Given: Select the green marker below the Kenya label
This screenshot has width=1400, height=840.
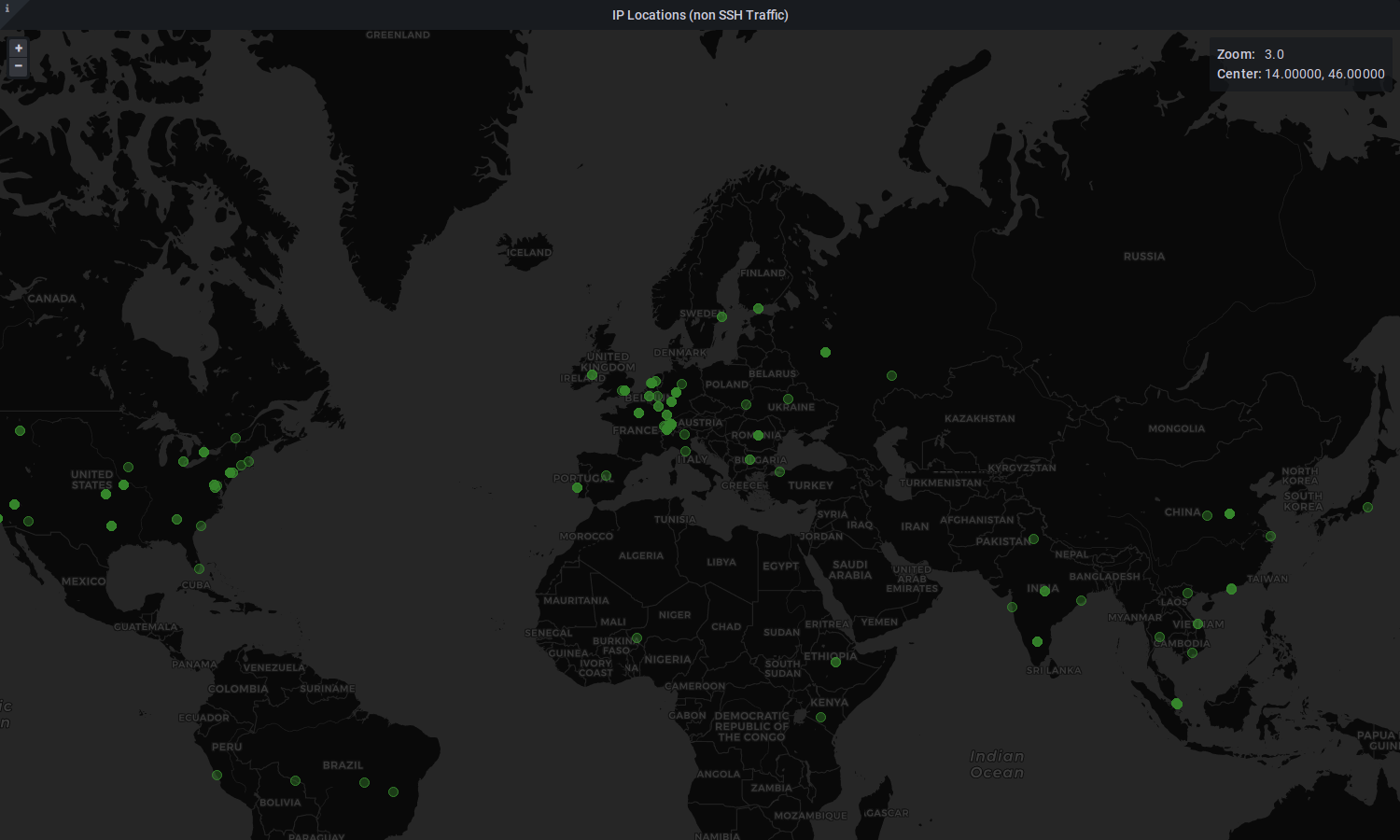Looking at the screenshot, I should click(820, 717).
